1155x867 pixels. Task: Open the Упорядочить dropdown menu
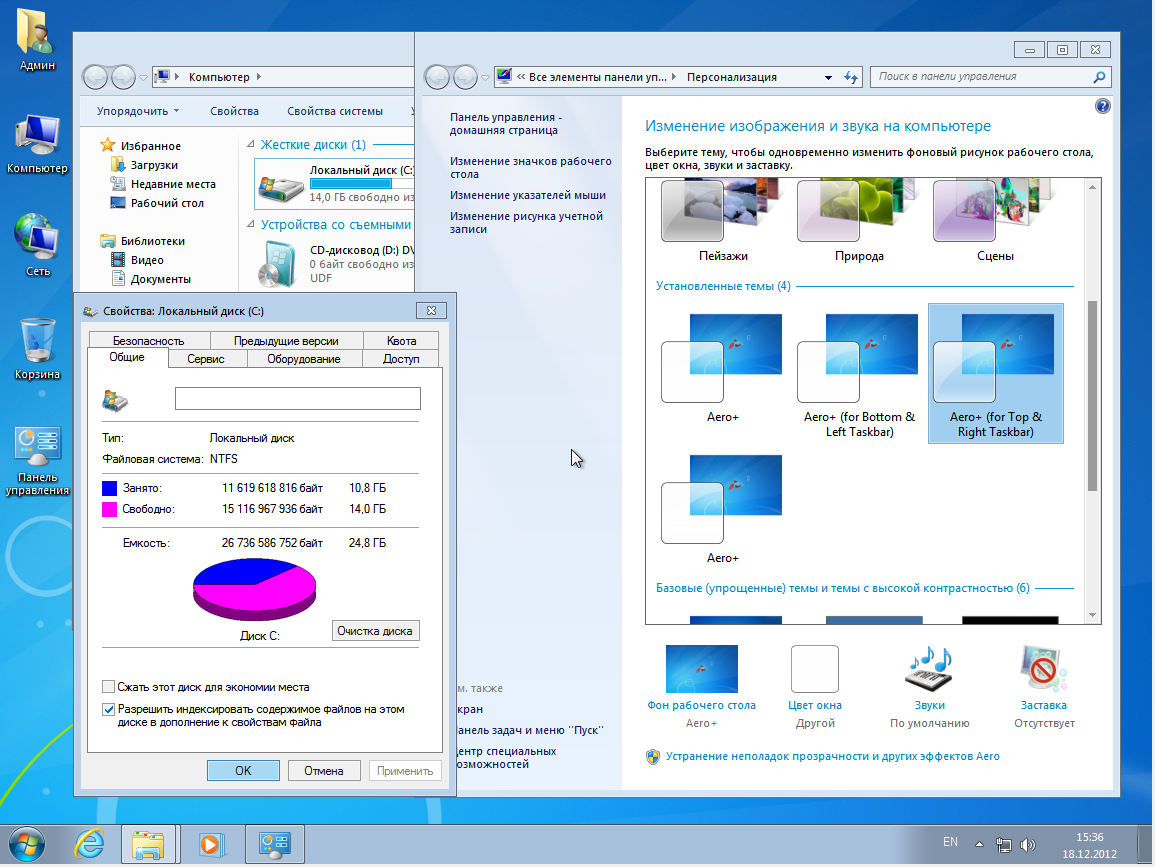138,111
